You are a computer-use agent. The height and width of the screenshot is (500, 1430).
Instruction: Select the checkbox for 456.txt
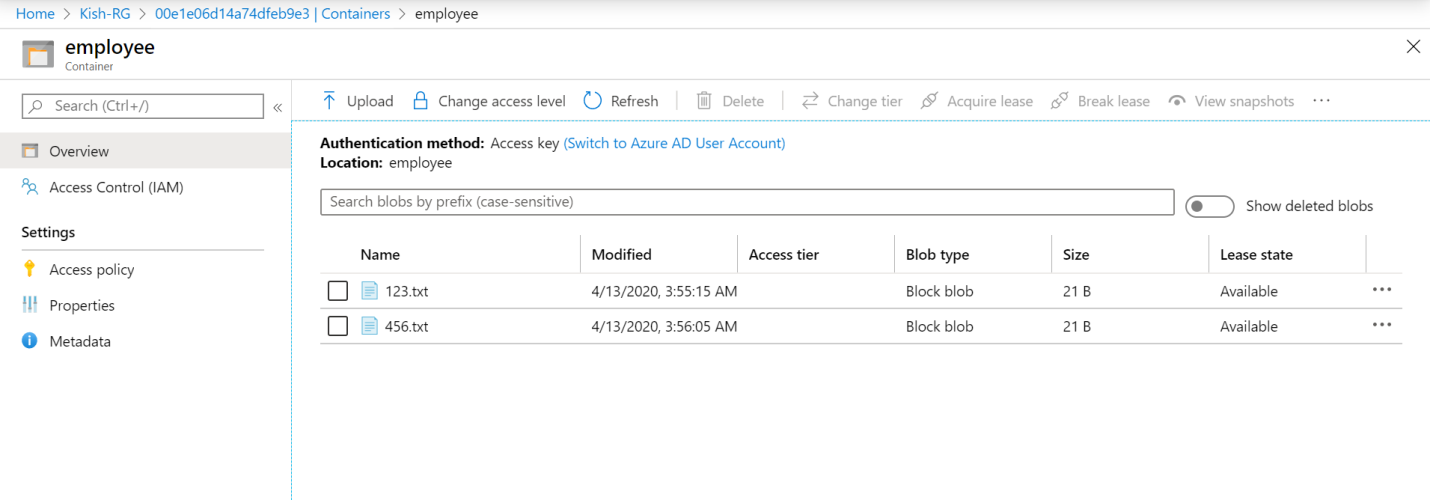[338, 326]
